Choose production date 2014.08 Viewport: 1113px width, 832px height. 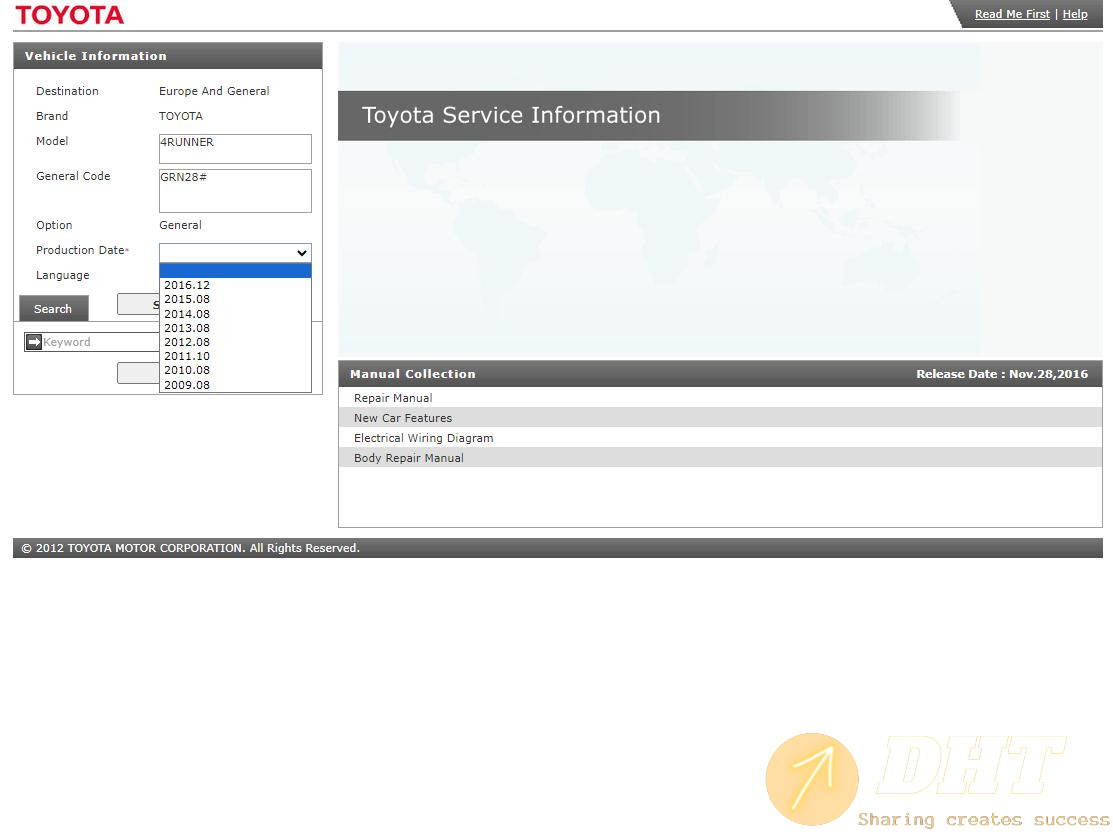(235, 314)
